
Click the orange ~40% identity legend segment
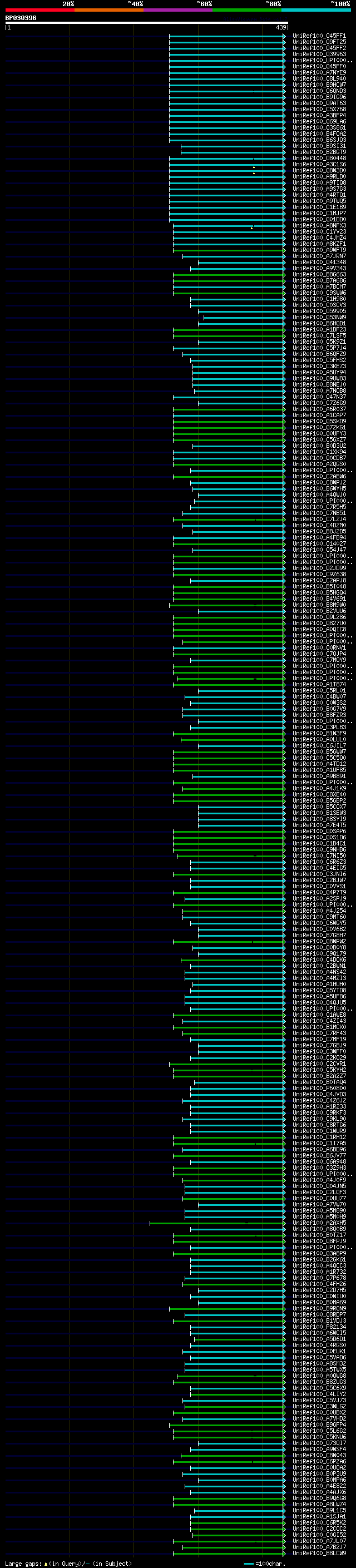[x=109, y=10]
